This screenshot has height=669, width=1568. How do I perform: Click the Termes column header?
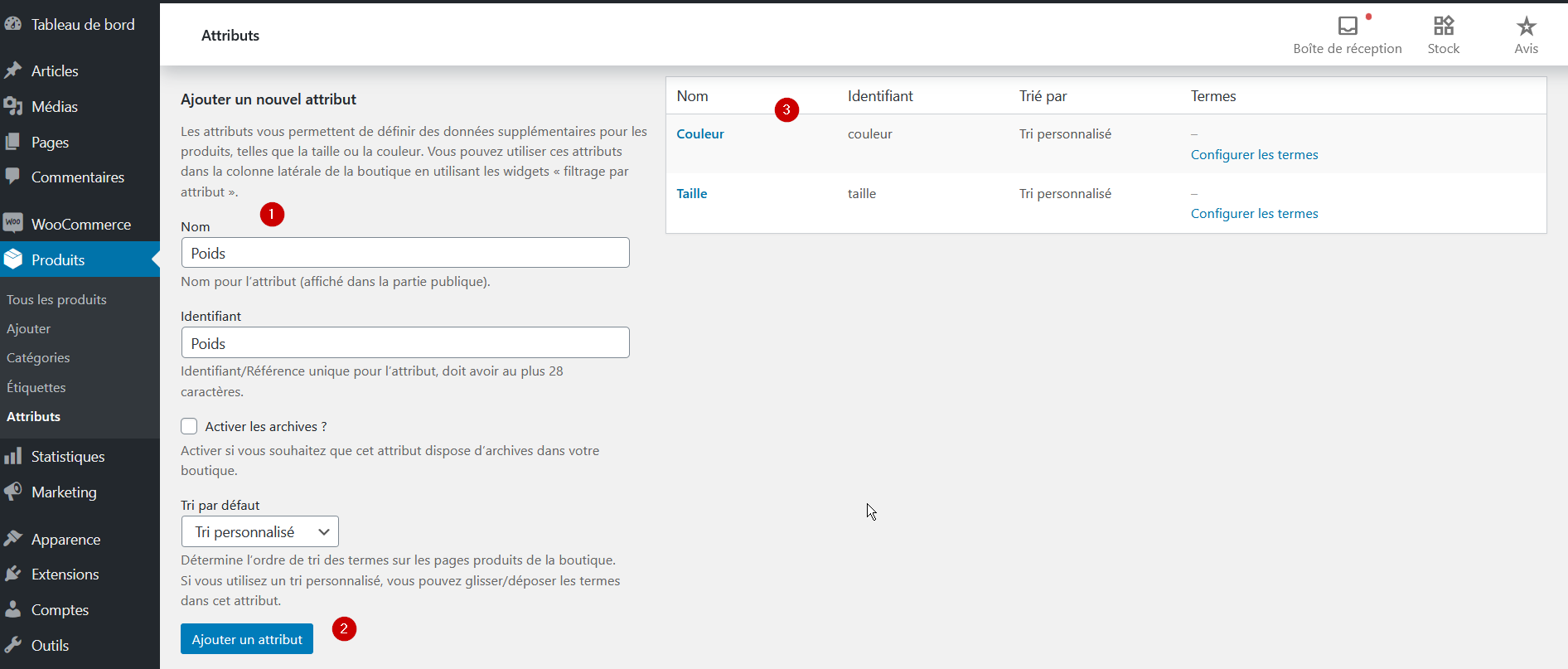tap(1213, 96)
